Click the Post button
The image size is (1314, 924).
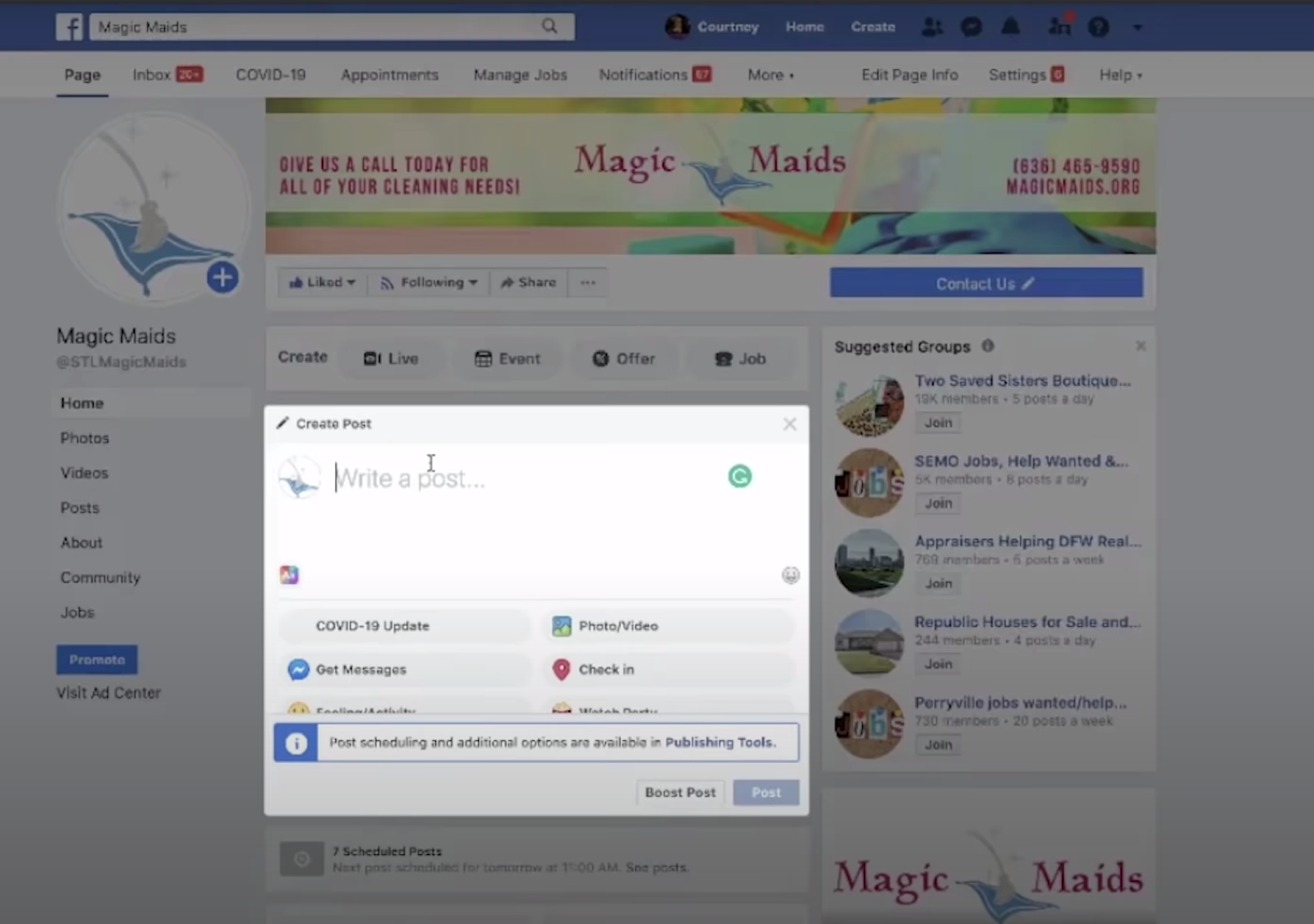(766, 793)
